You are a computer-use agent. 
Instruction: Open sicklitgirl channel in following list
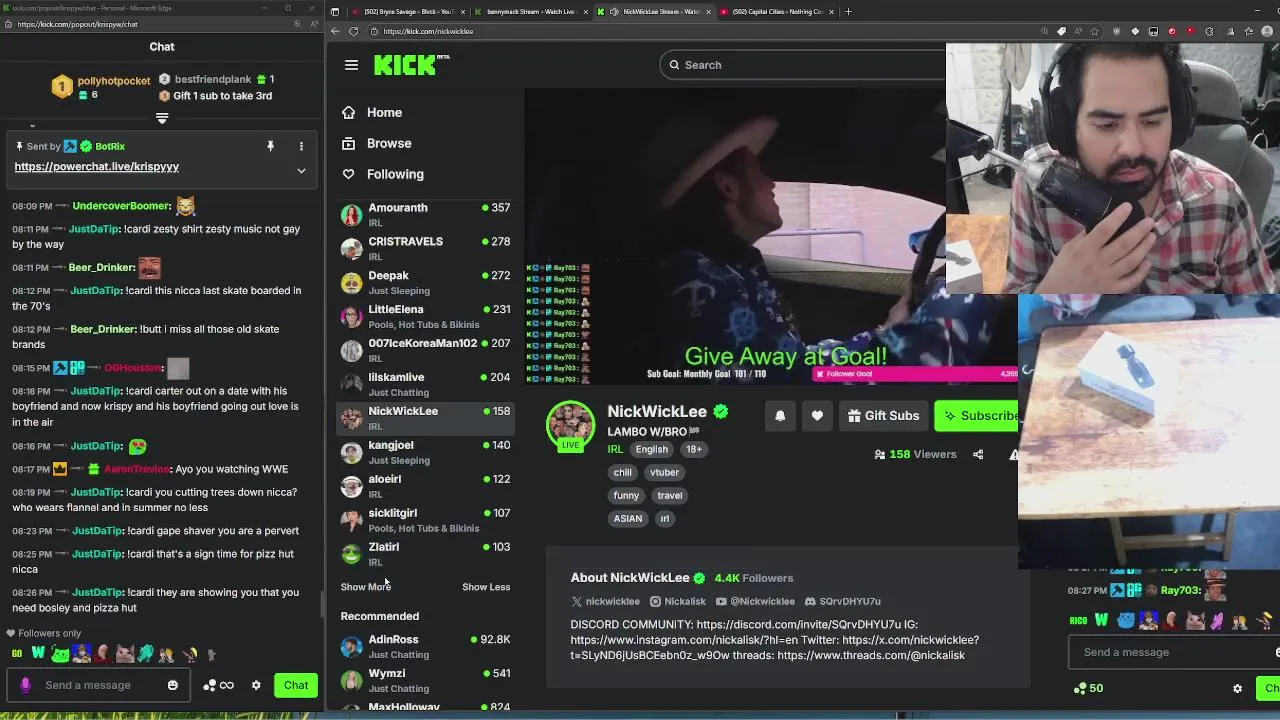425,520
